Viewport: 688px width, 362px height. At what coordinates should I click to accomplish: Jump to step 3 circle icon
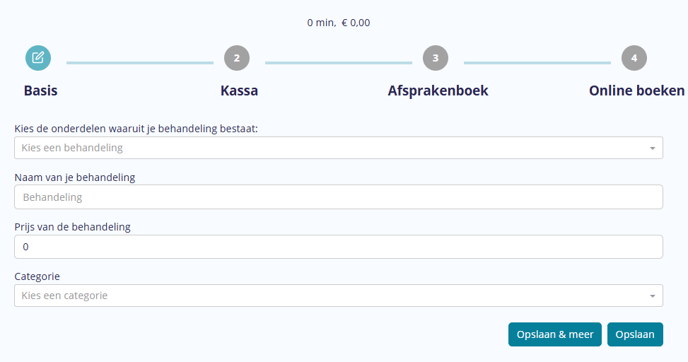click(436, 58)
